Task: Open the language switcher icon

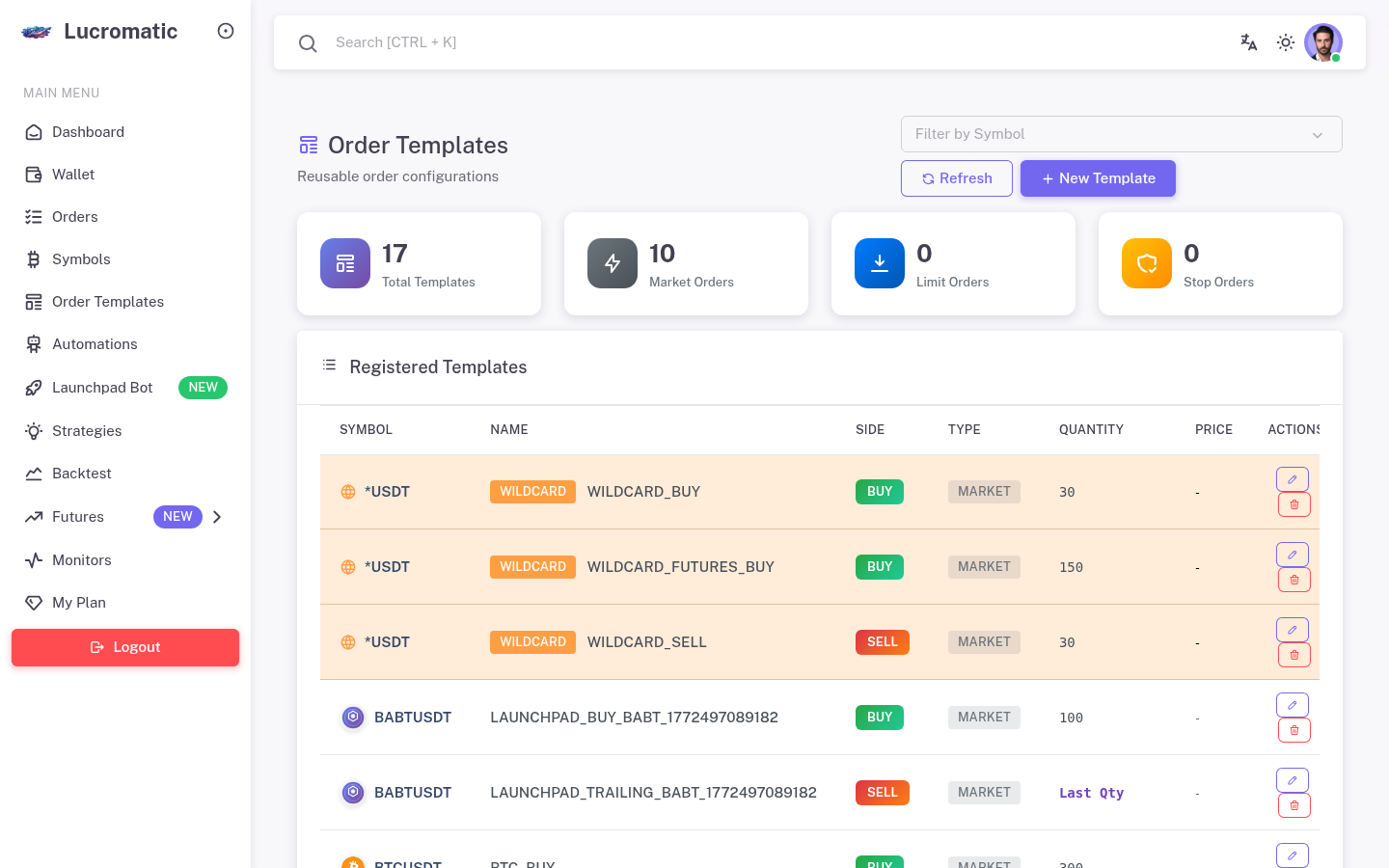Action: pyautogui.click(x=1248, y=42)
